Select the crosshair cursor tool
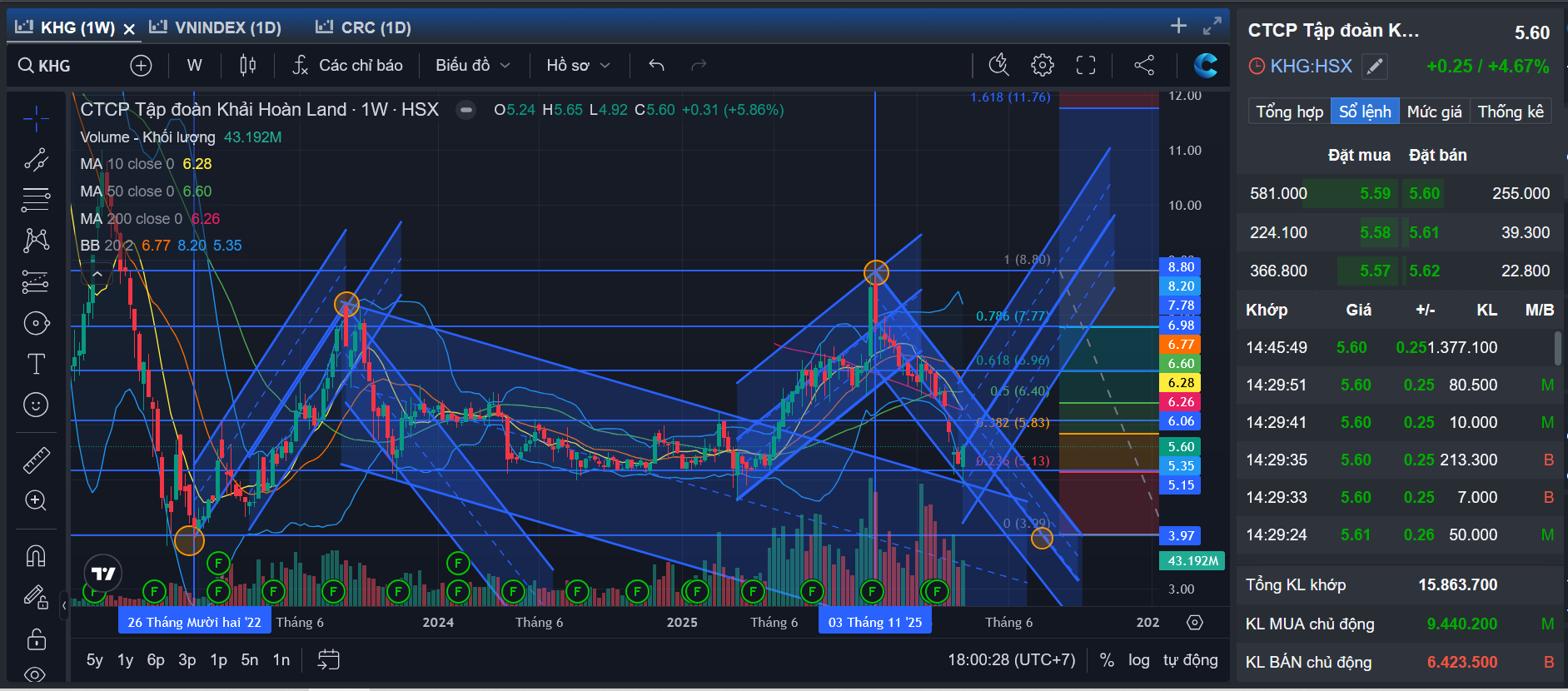The image size is (1568, 691). (36, 119)
